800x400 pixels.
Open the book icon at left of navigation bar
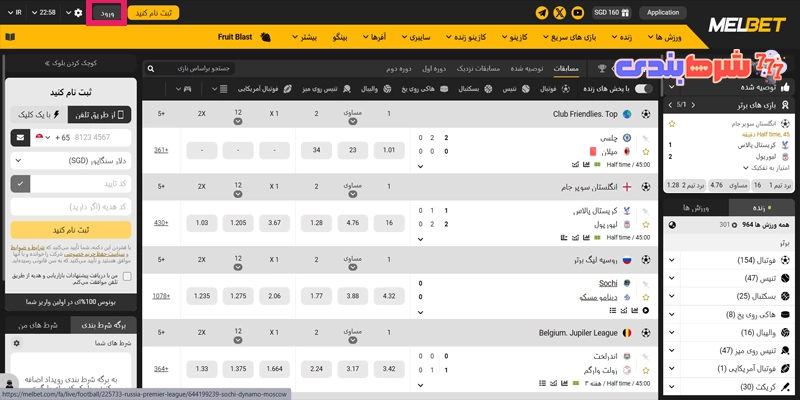[x=10, y=37]
